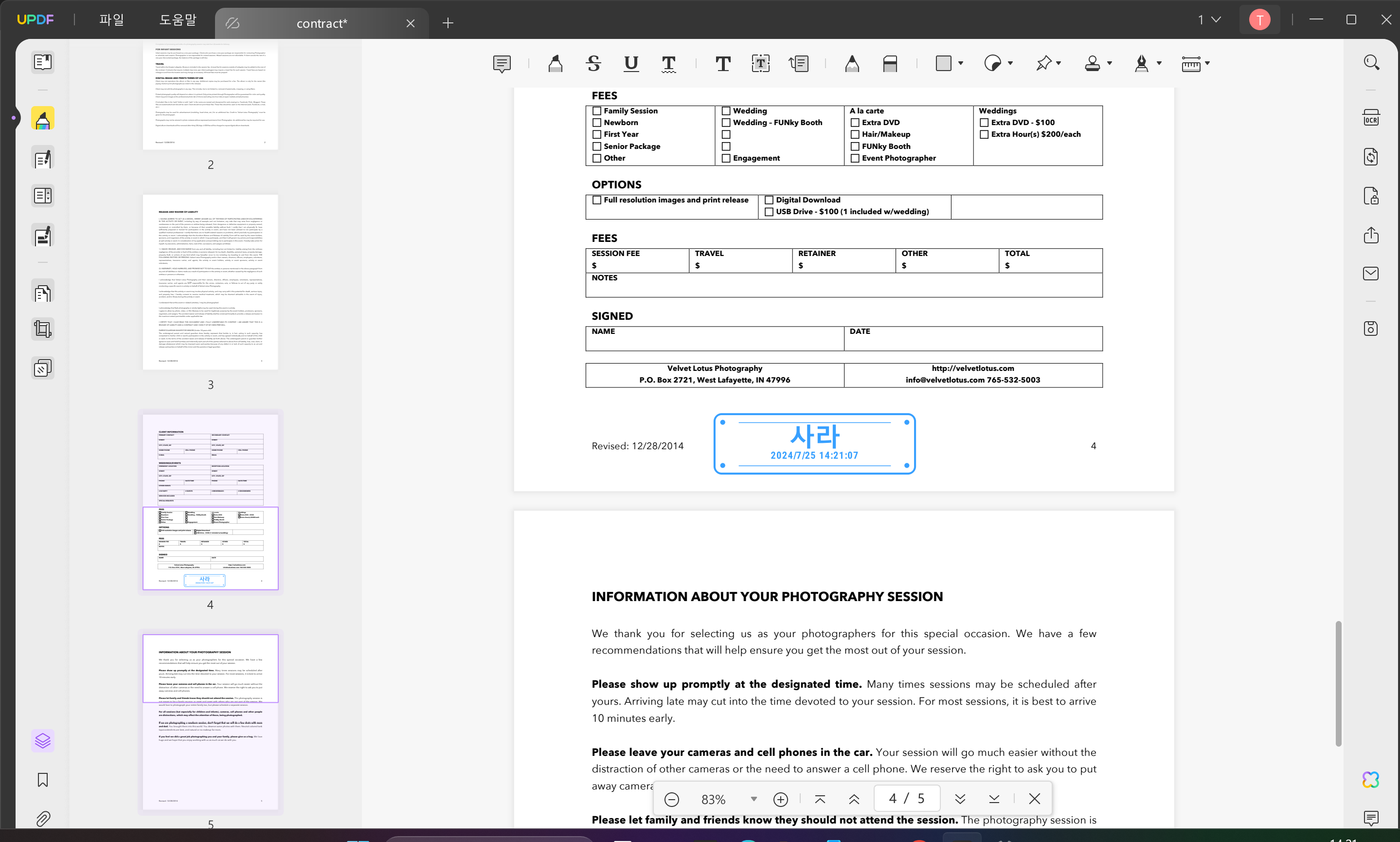Switch to the contract* tab
Image resolution: width=1400 pixels, height=842 pixels.
pyautogui.click(x=322, y=23)
